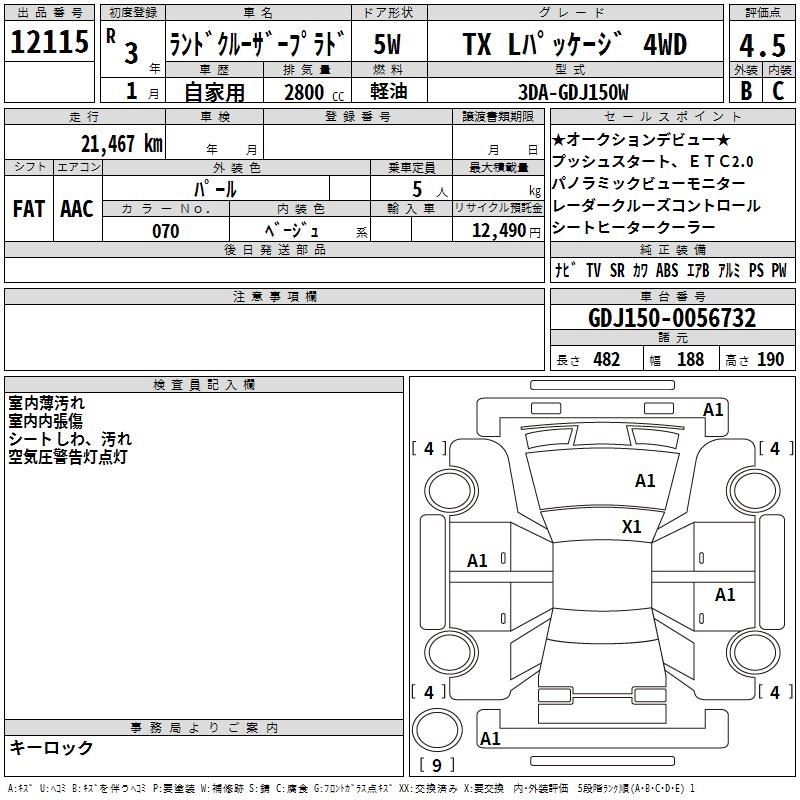Screen dimensions: 800x800
Task: Click the FAT shift type cell
Action: (x=29, y=208)
